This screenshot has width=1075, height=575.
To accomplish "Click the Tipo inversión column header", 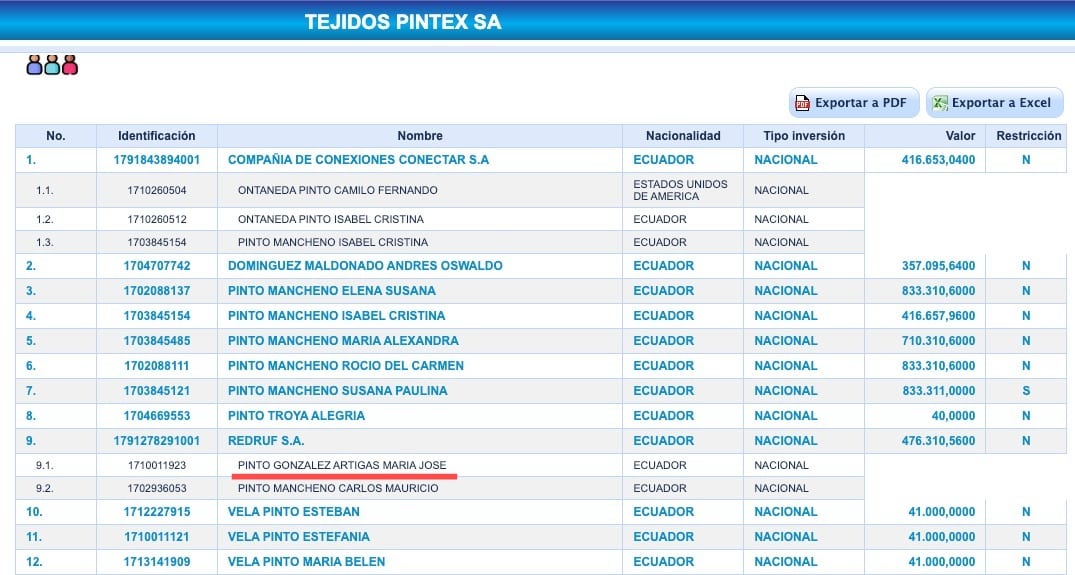I will click(804, 136).
